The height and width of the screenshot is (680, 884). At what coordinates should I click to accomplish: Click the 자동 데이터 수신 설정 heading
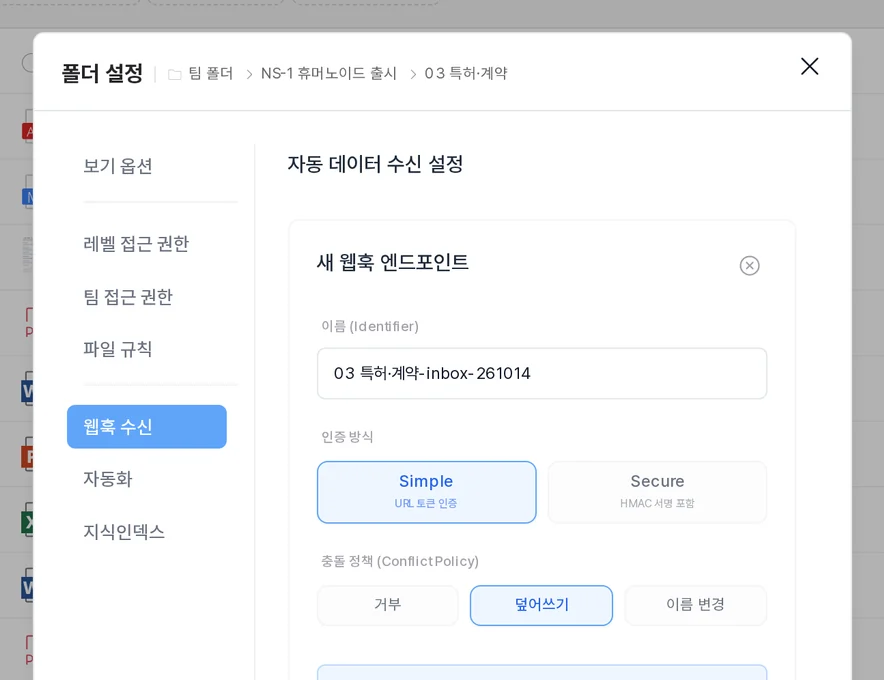pyautogui.click(x=375, y=164)
